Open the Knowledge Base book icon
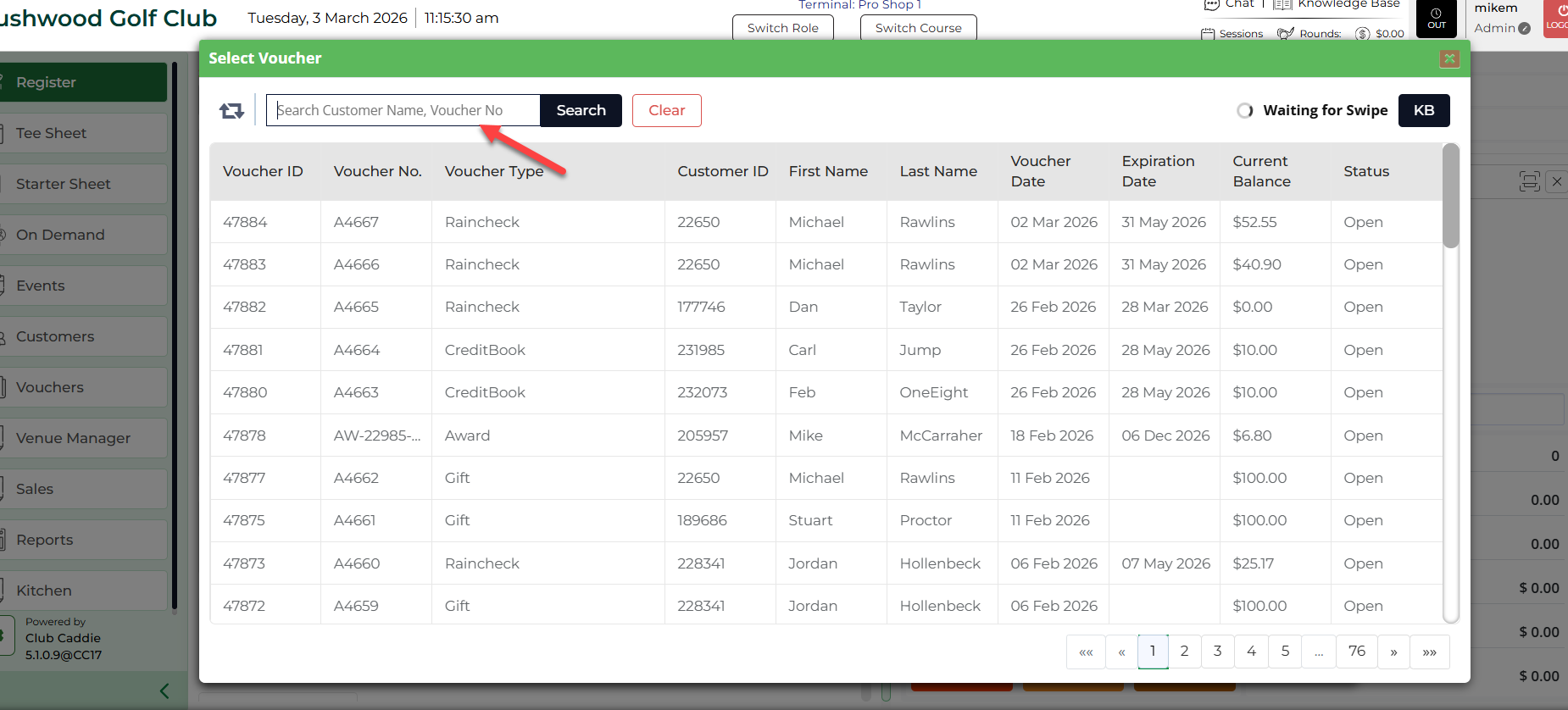Viewport: 1568px width, 710px height. pyautogui.click(x=1282, y=5)
